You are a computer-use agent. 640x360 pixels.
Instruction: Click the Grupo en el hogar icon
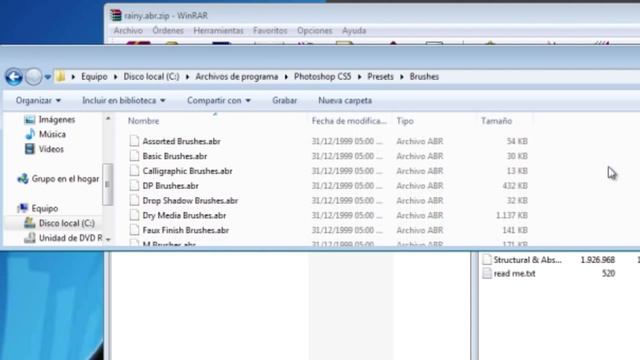click(23, 179)
